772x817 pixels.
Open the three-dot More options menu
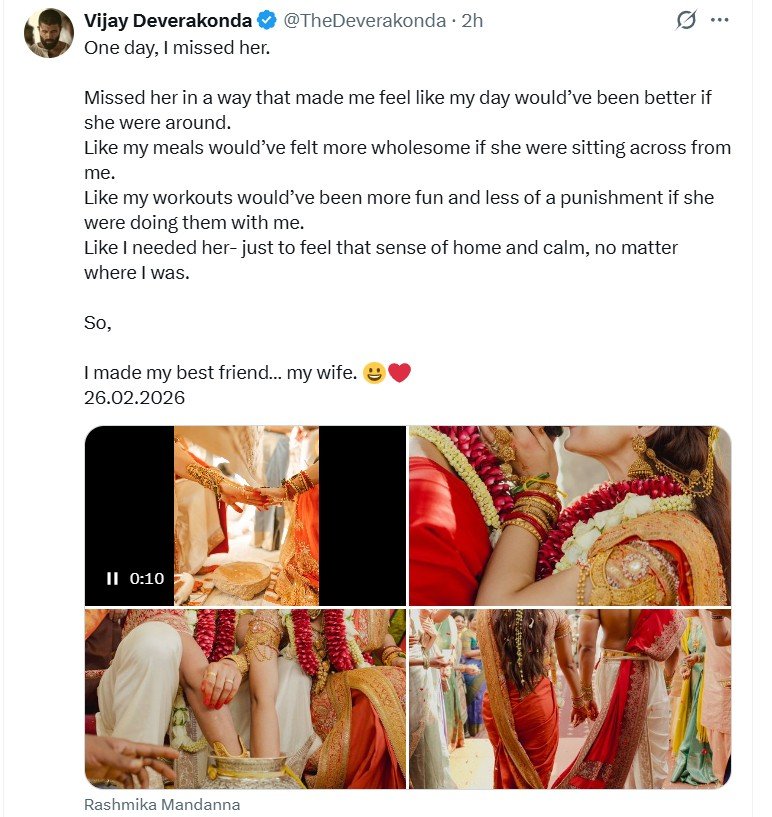(719, 20)
